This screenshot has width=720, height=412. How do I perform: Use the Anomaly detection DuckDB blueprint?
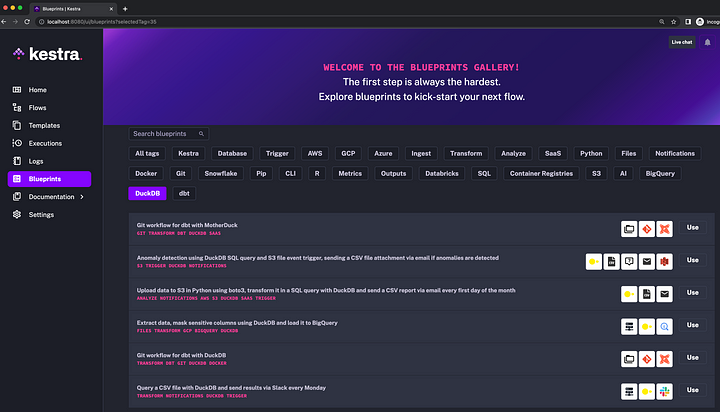click(692, 261)
